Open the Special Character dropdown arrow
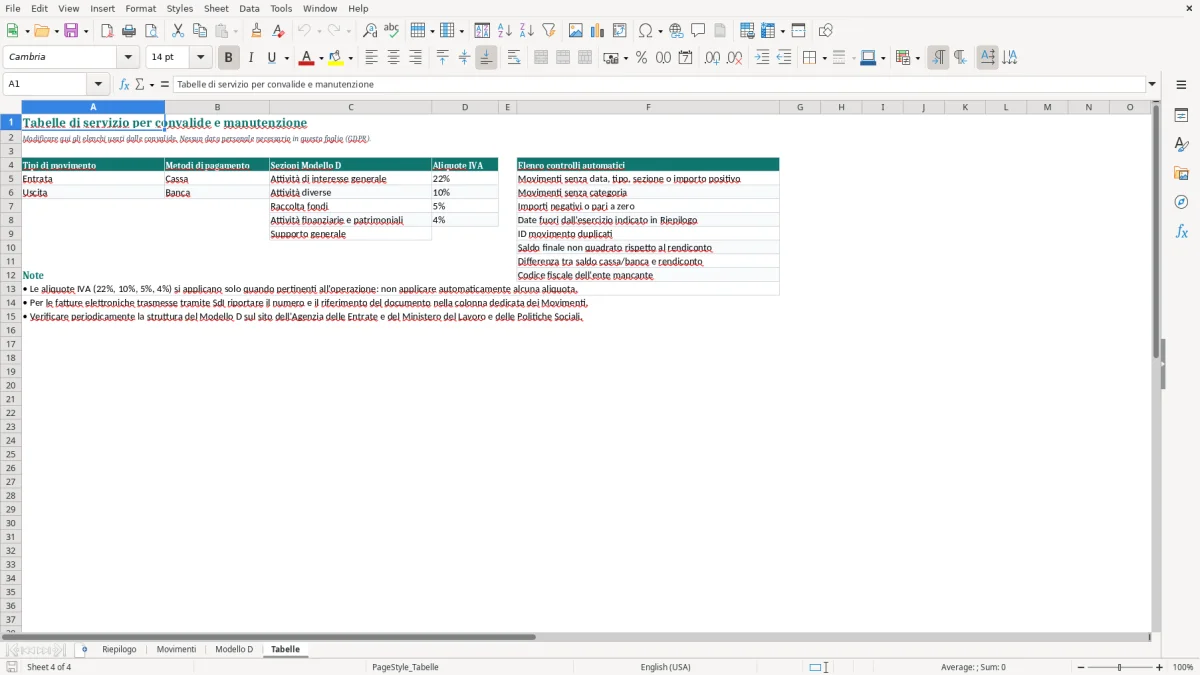 coord(660,31)
